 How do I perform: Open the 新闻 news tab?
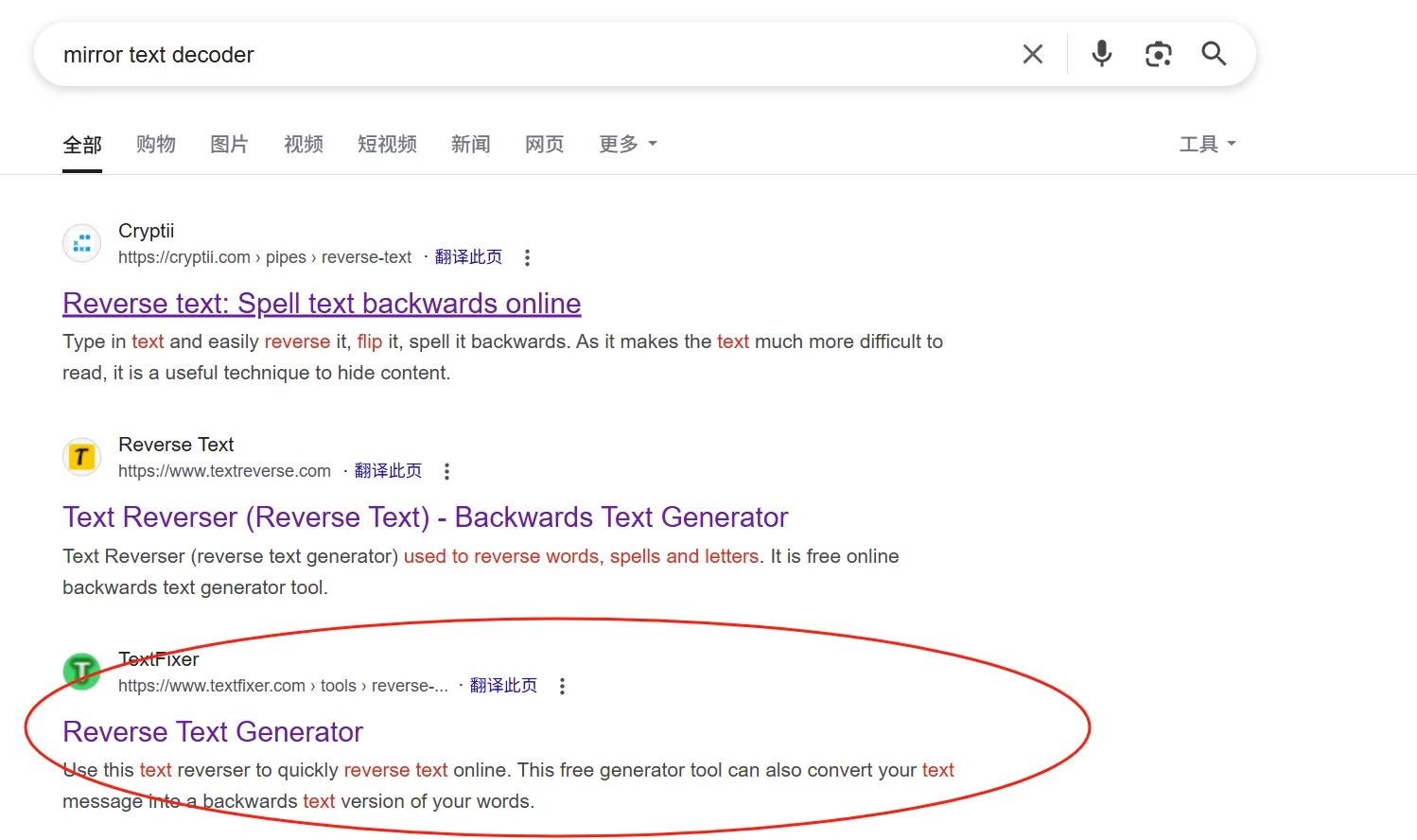tap(470, 144)
